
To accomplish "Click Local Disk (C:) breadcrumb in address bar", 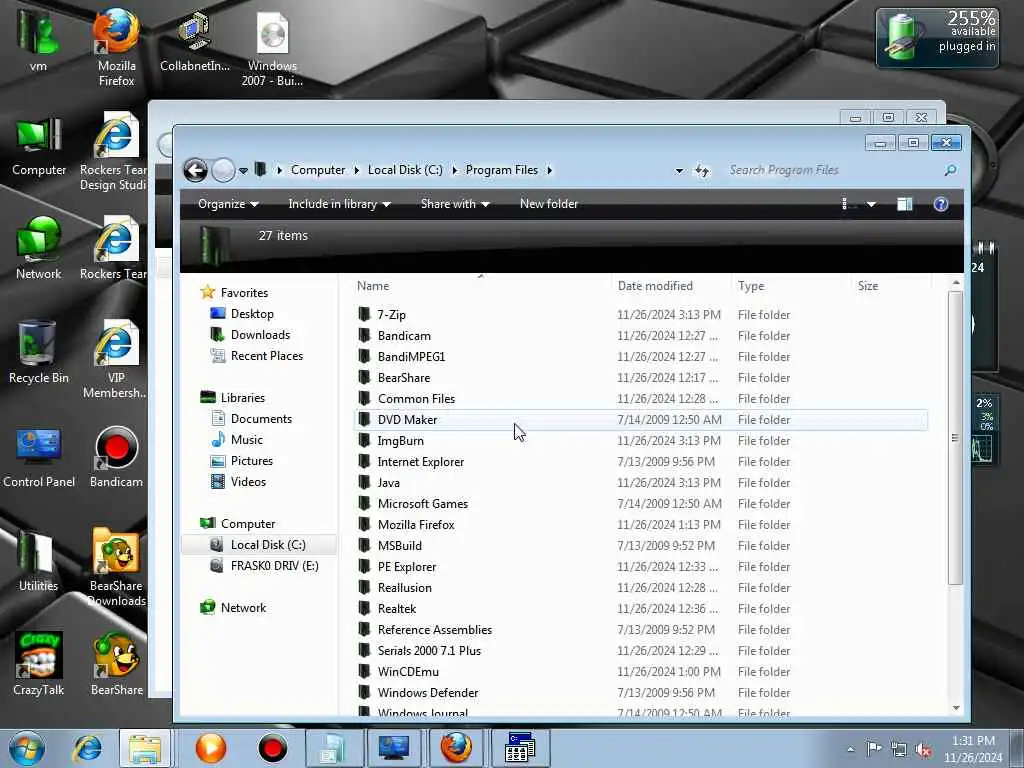I will click(405, 170).
